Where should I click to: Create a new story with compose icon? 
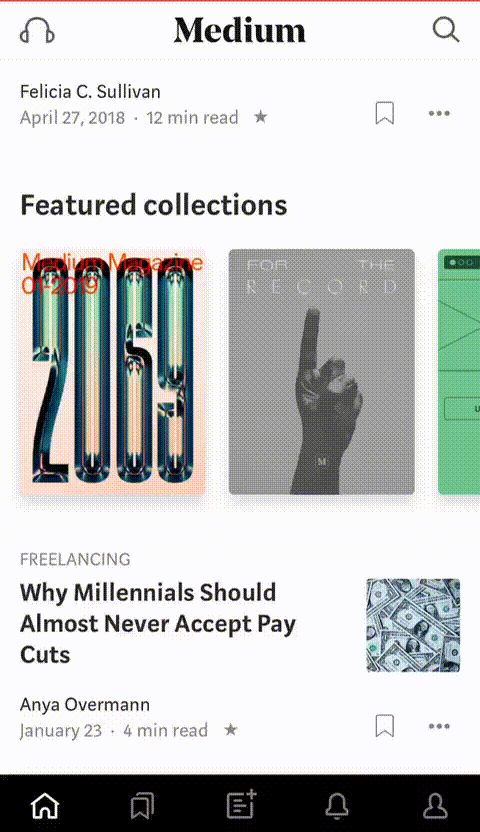(241, 804)
